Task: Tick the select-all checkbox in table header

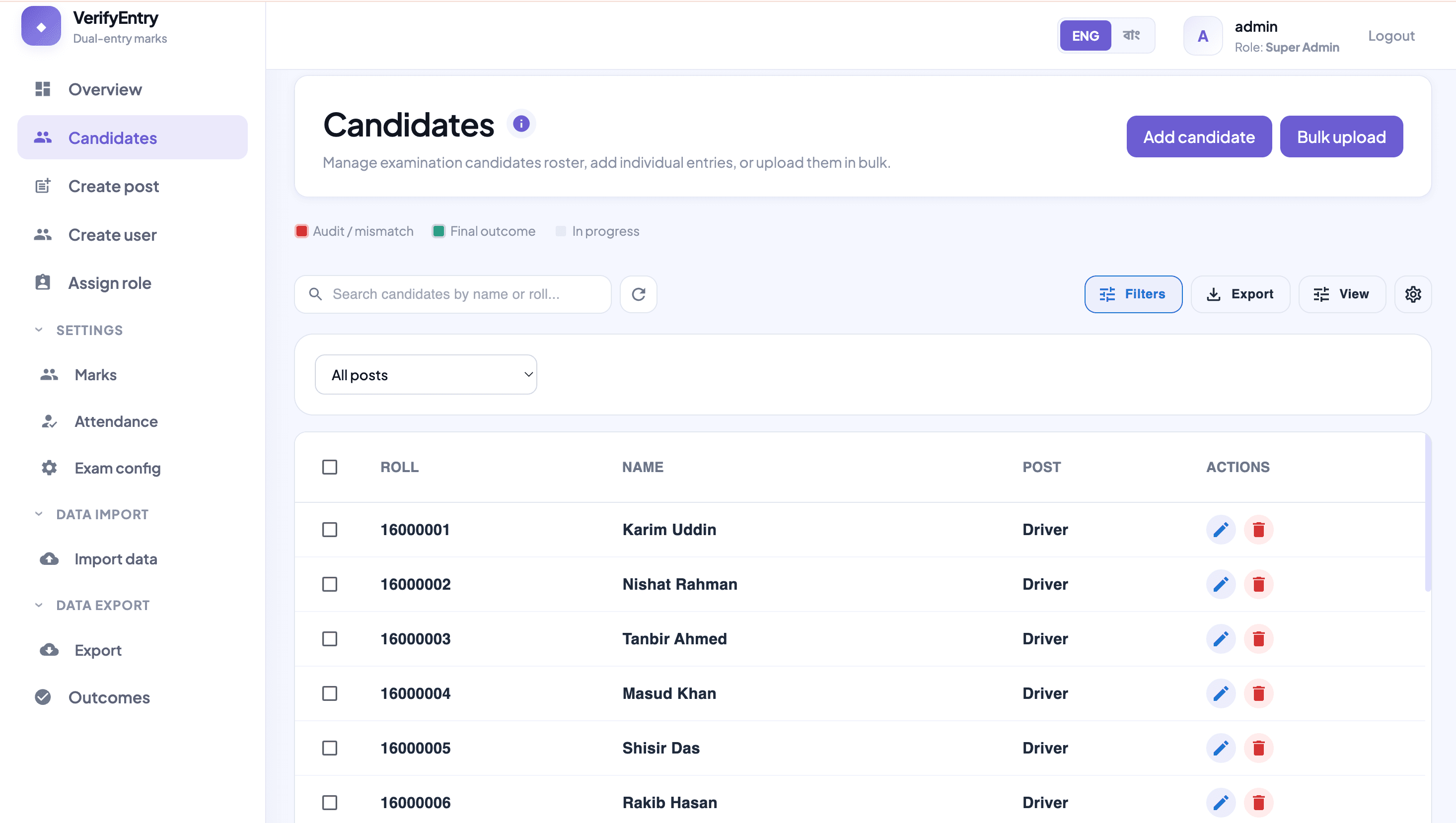Action: coord(330,467)
